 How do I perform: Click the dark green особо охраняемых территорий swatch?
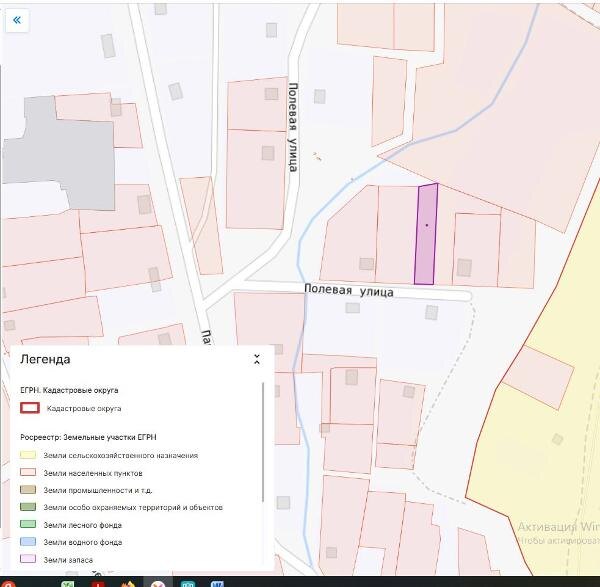click(x=28, y=507)
